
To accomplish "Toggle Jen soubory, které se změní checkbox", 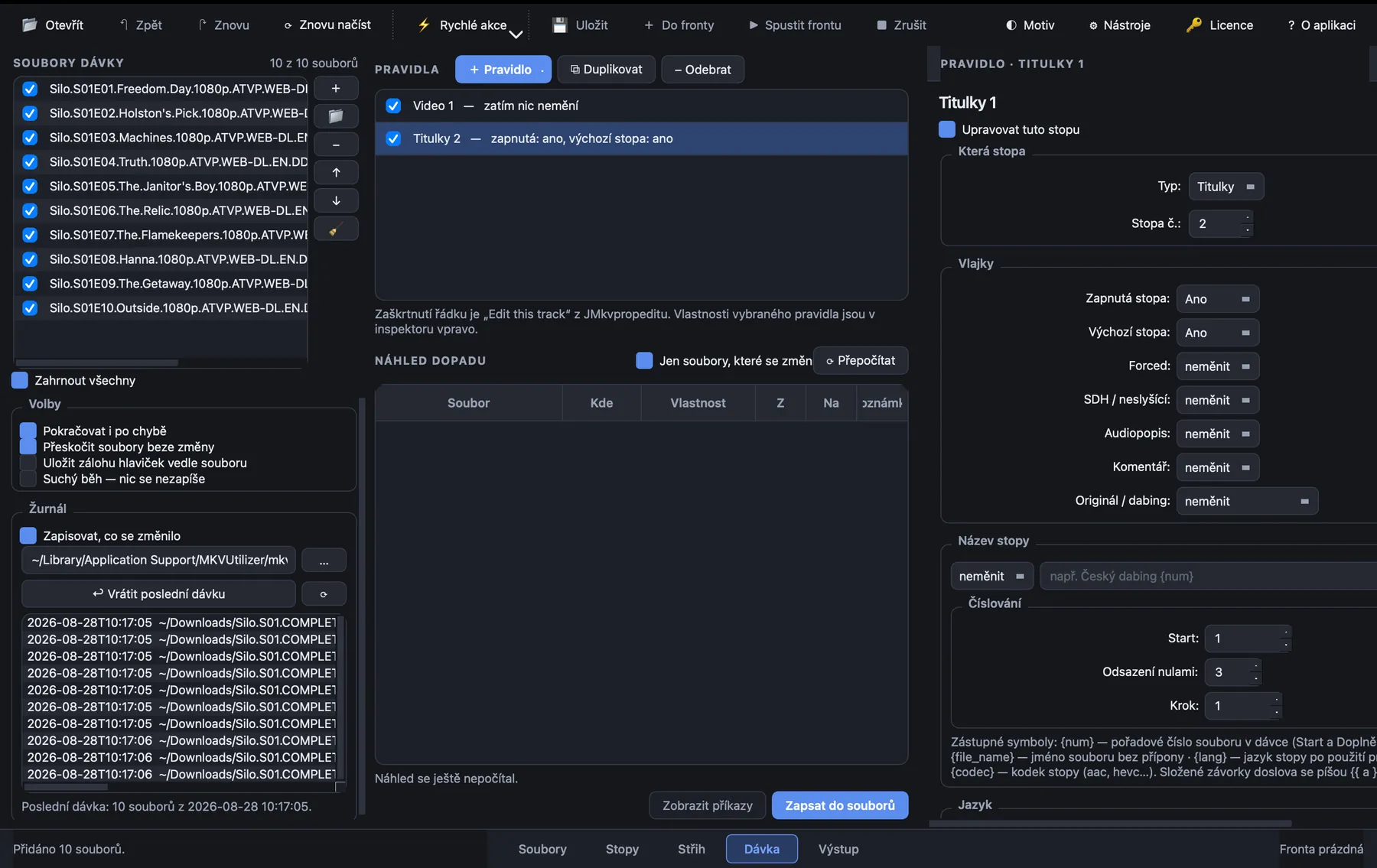I will click(x=644, y=360).
